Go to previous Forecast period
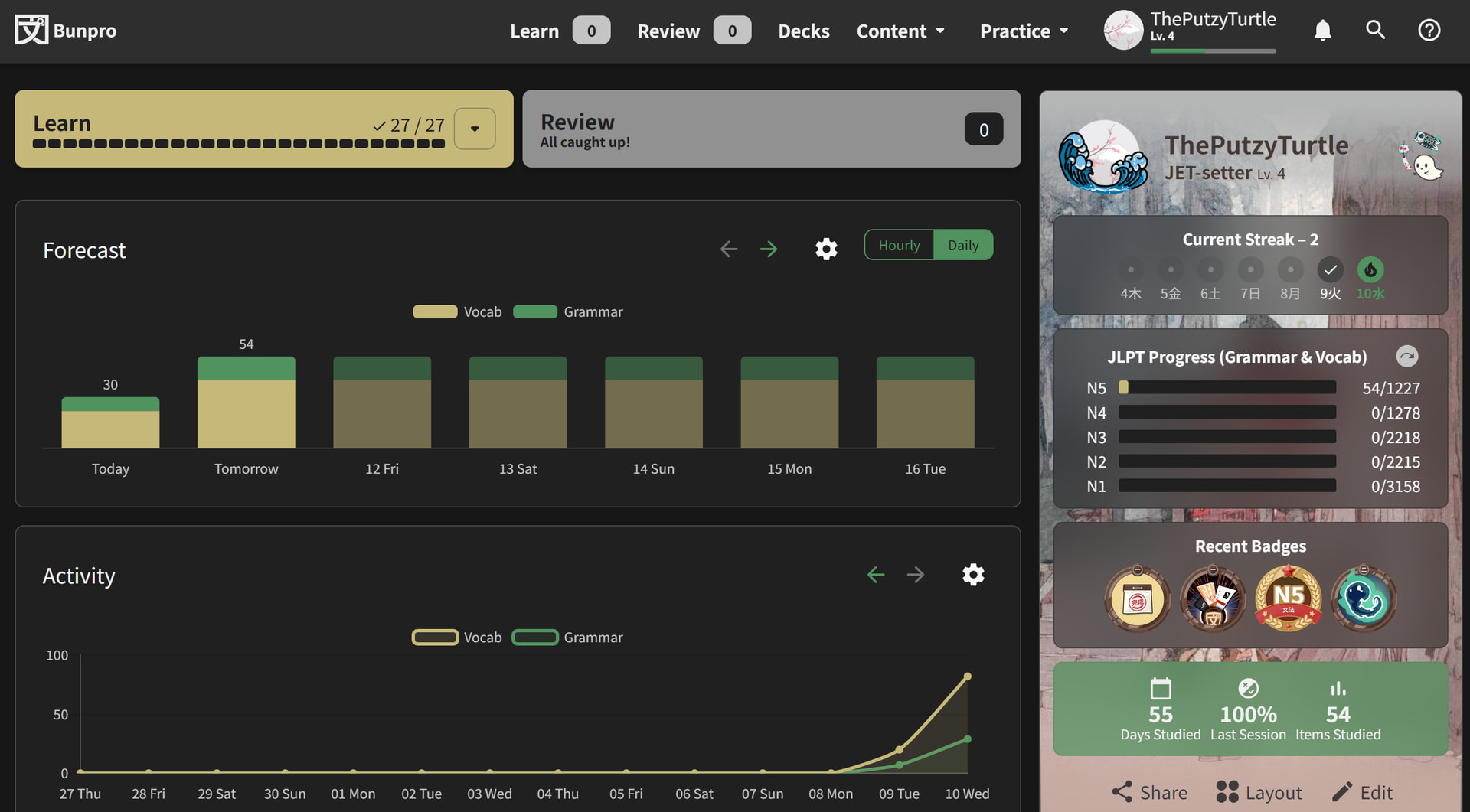1470x812 pixels. pyautogui.click(x=729, y=249)
